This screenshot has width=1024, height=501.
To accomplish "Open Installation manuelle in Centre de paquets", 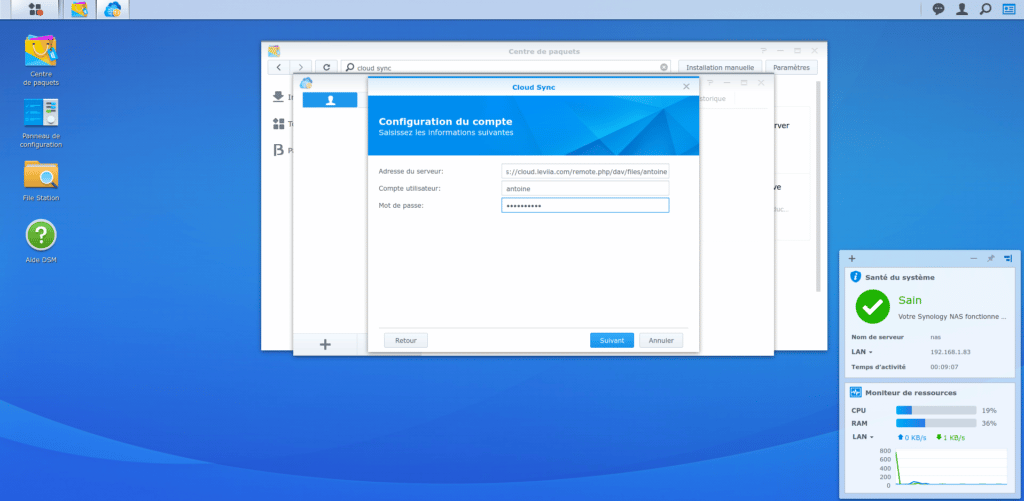I will click(x=720, y=67).
